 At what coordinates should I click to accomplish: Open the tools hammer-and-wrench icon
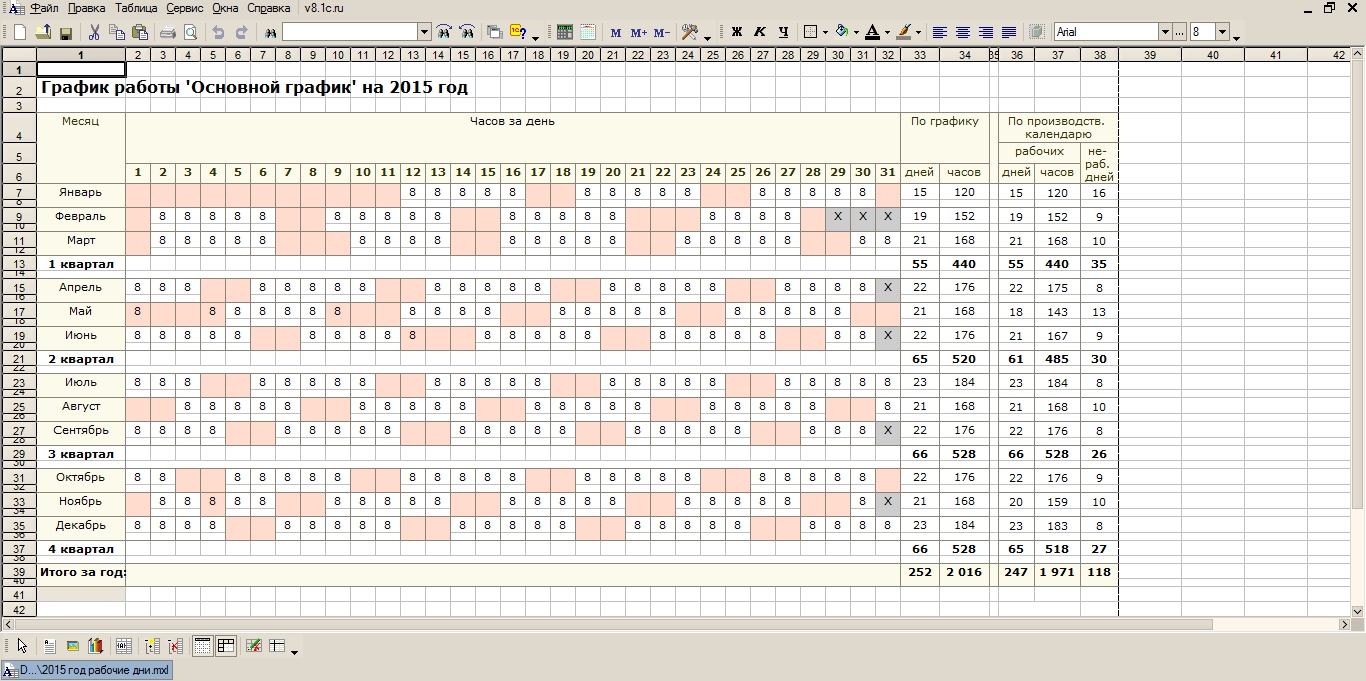point(690,32)
